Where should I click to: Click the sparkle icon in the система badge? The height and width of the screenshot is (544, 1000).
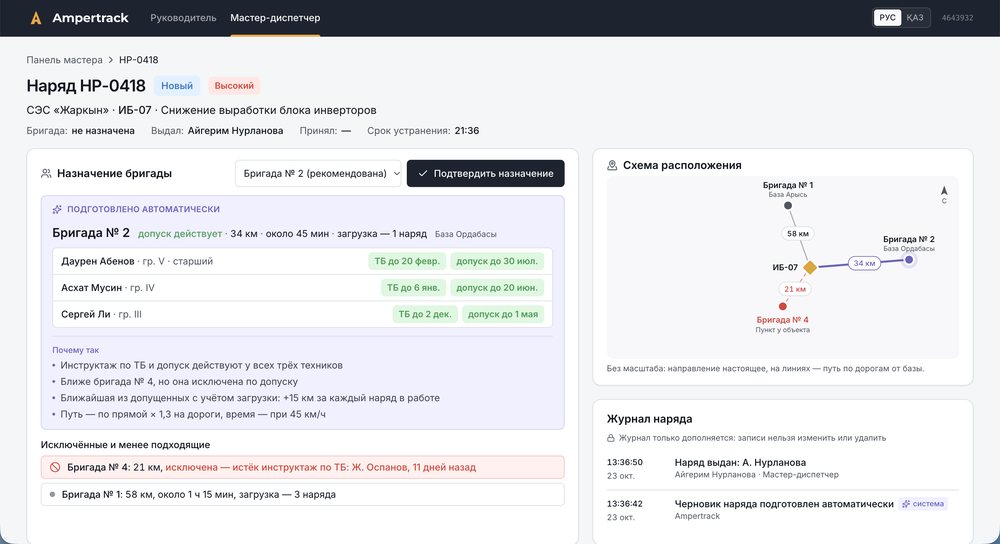point(906,504)
